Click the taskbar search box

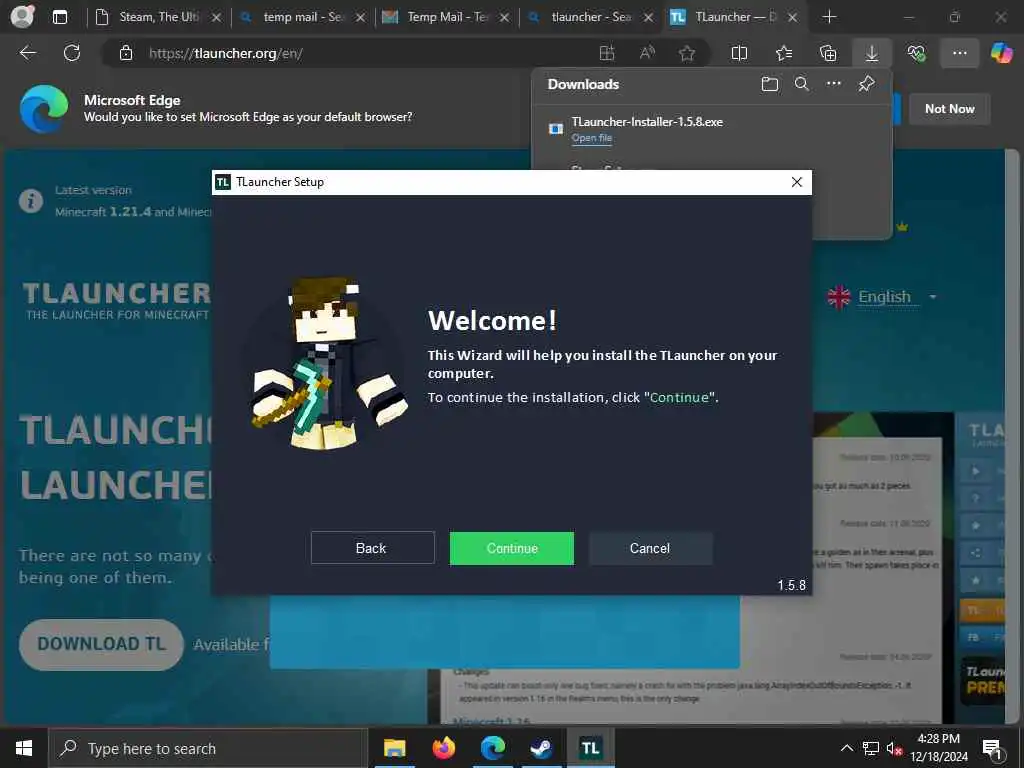pyautogui.click(x=208, y=748)
